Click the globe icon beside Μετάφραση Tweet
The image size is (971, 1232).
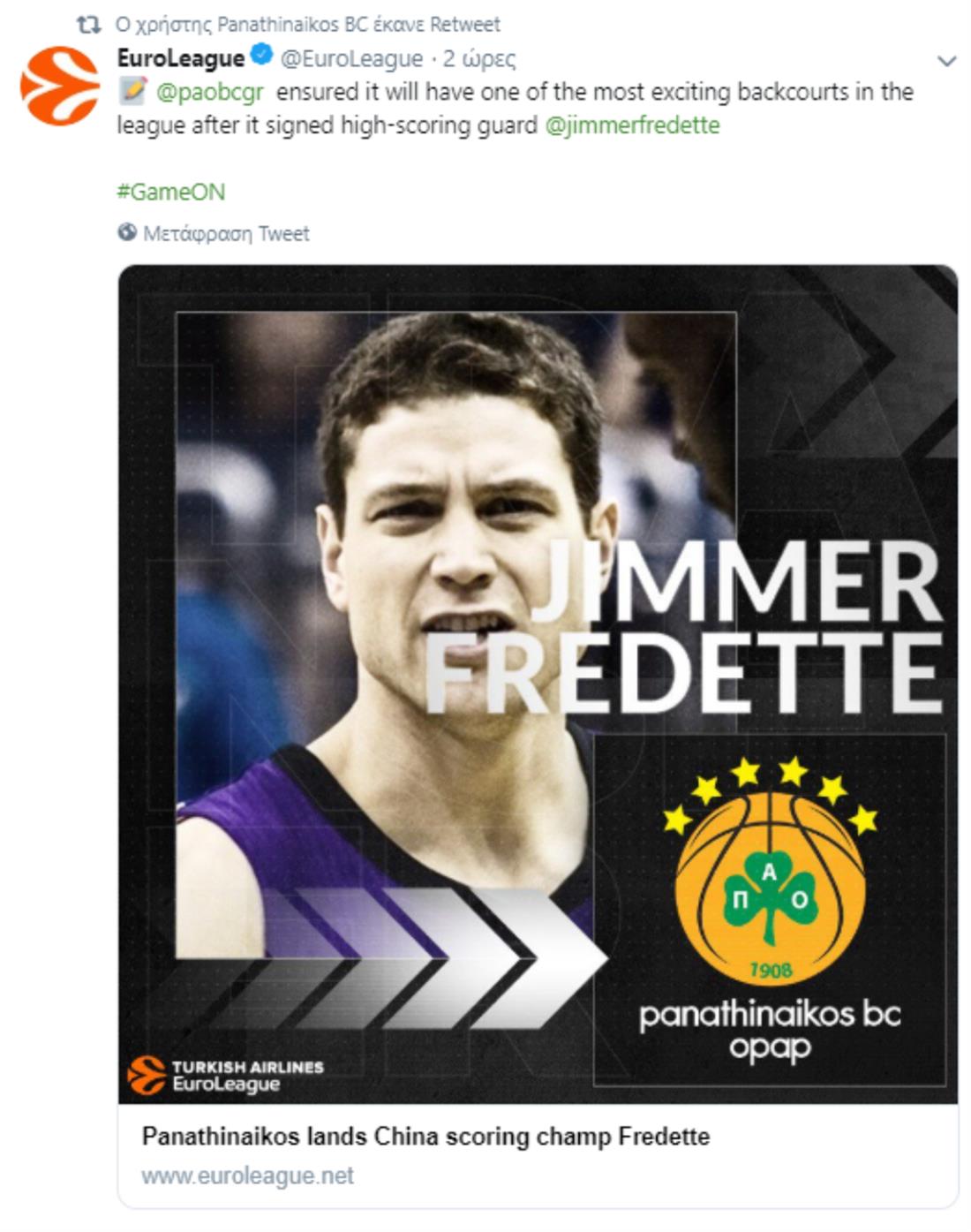click(x=127, y=232)
